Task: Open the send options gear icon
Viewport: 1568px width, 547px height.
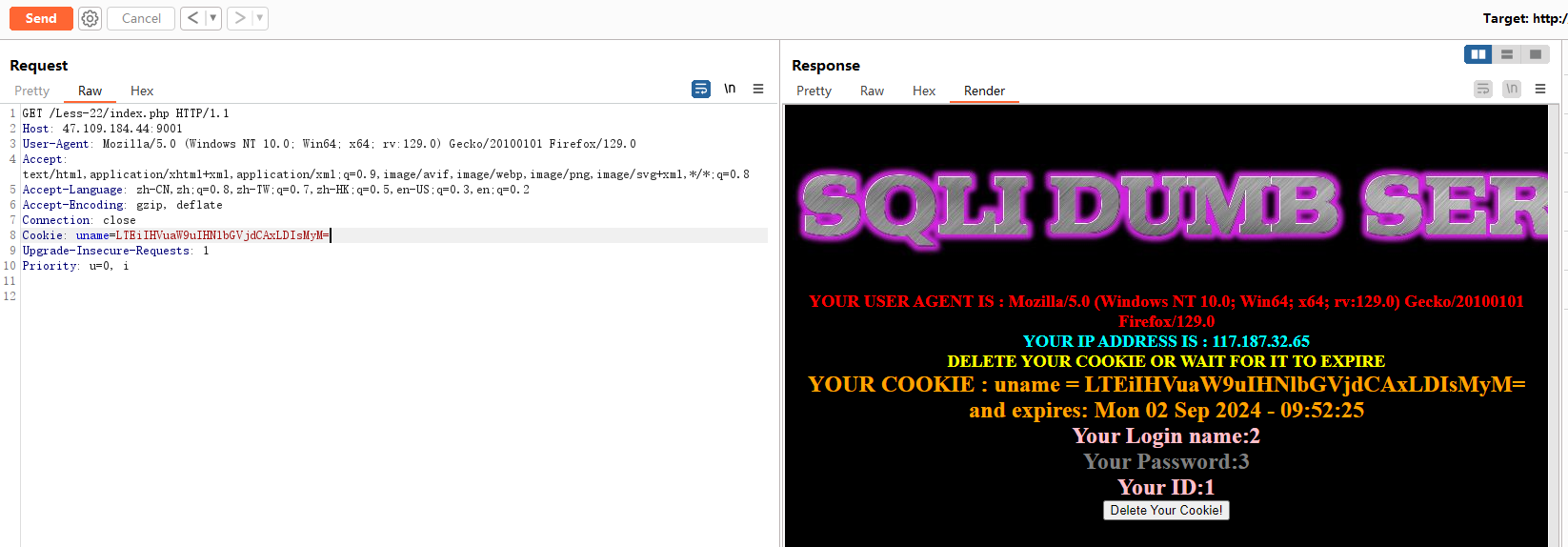Action: (x=90, y=18)
